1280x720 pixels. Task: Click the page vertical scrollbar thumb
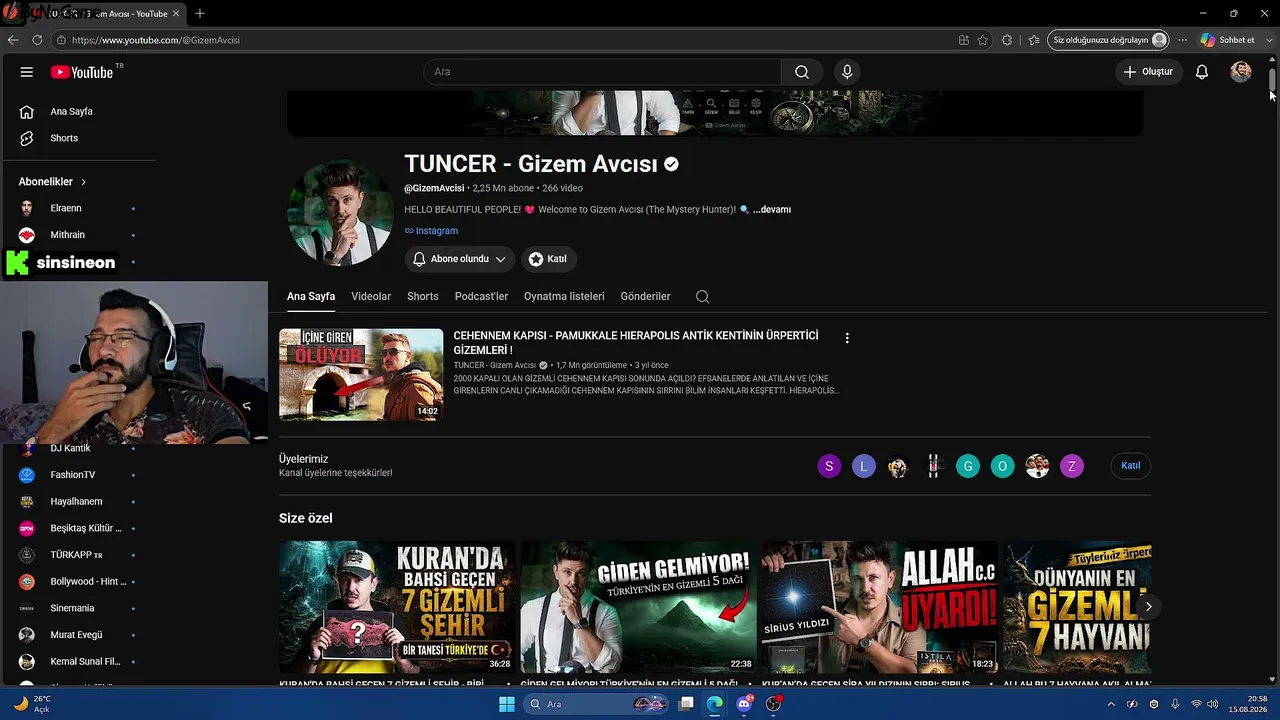point(1272,79)
